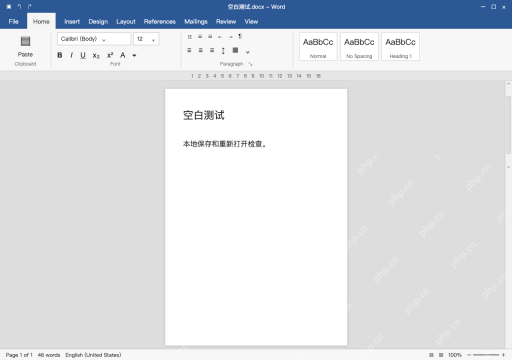Switch to the Home tab
Screen dimensions: 512x360
(41, 21)
